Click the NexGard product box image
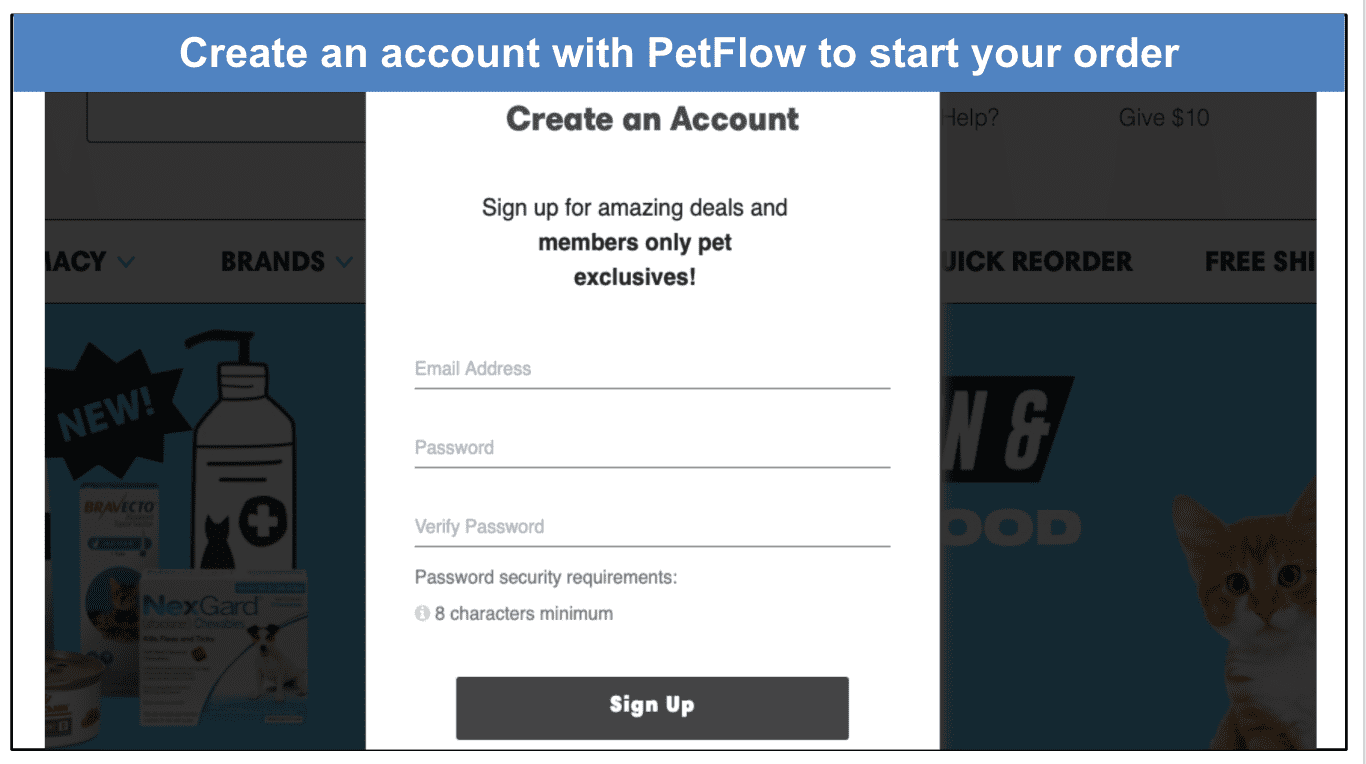This screenshot has width=1366, height=764. point(222,638)
